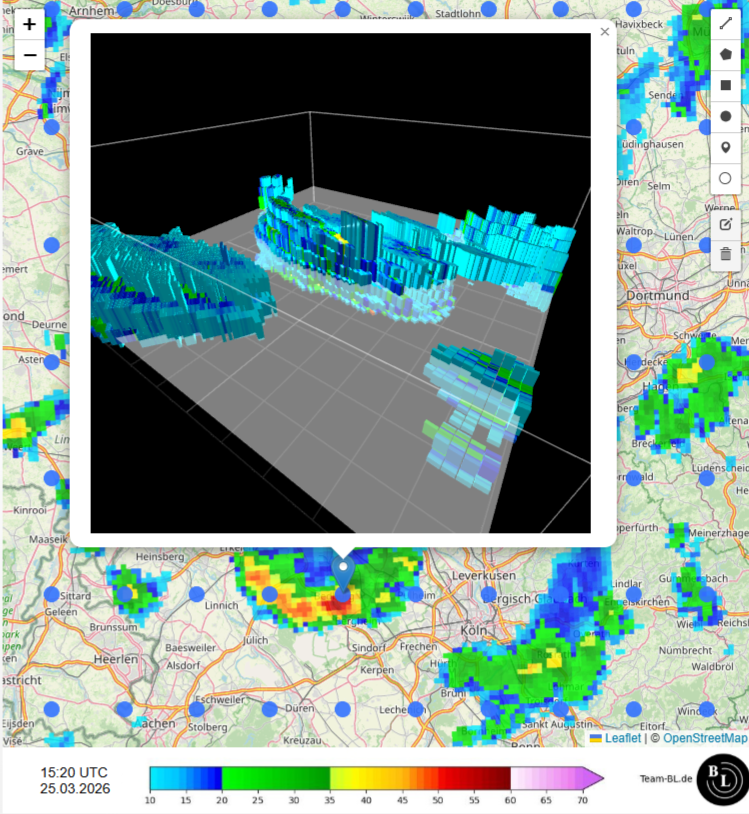749x814 pixels.
Task: Click the Brunssum town label
Action: click(x=113, y=627)
